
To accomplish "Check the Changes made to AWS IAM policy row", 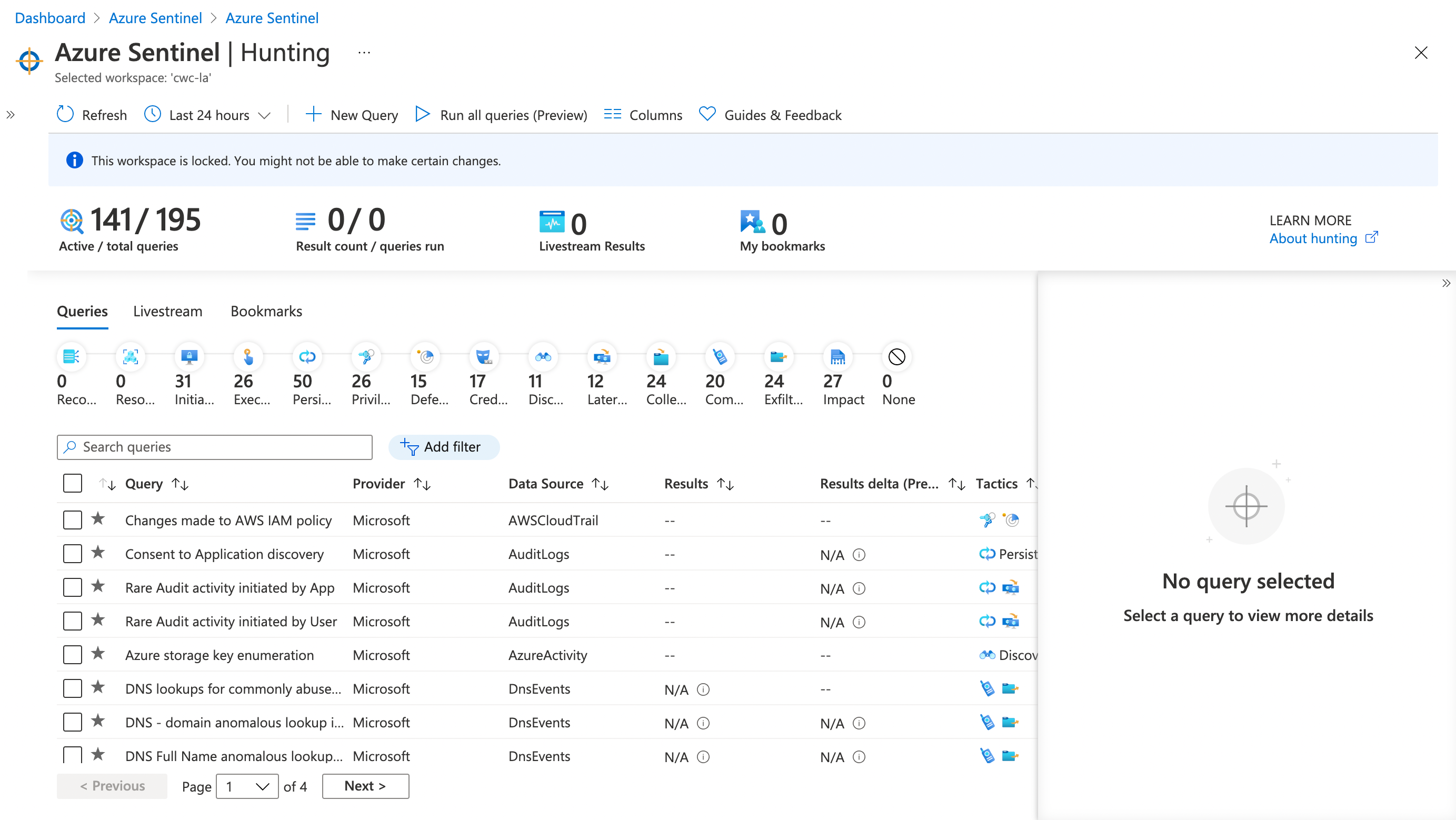I will (72, 519).
